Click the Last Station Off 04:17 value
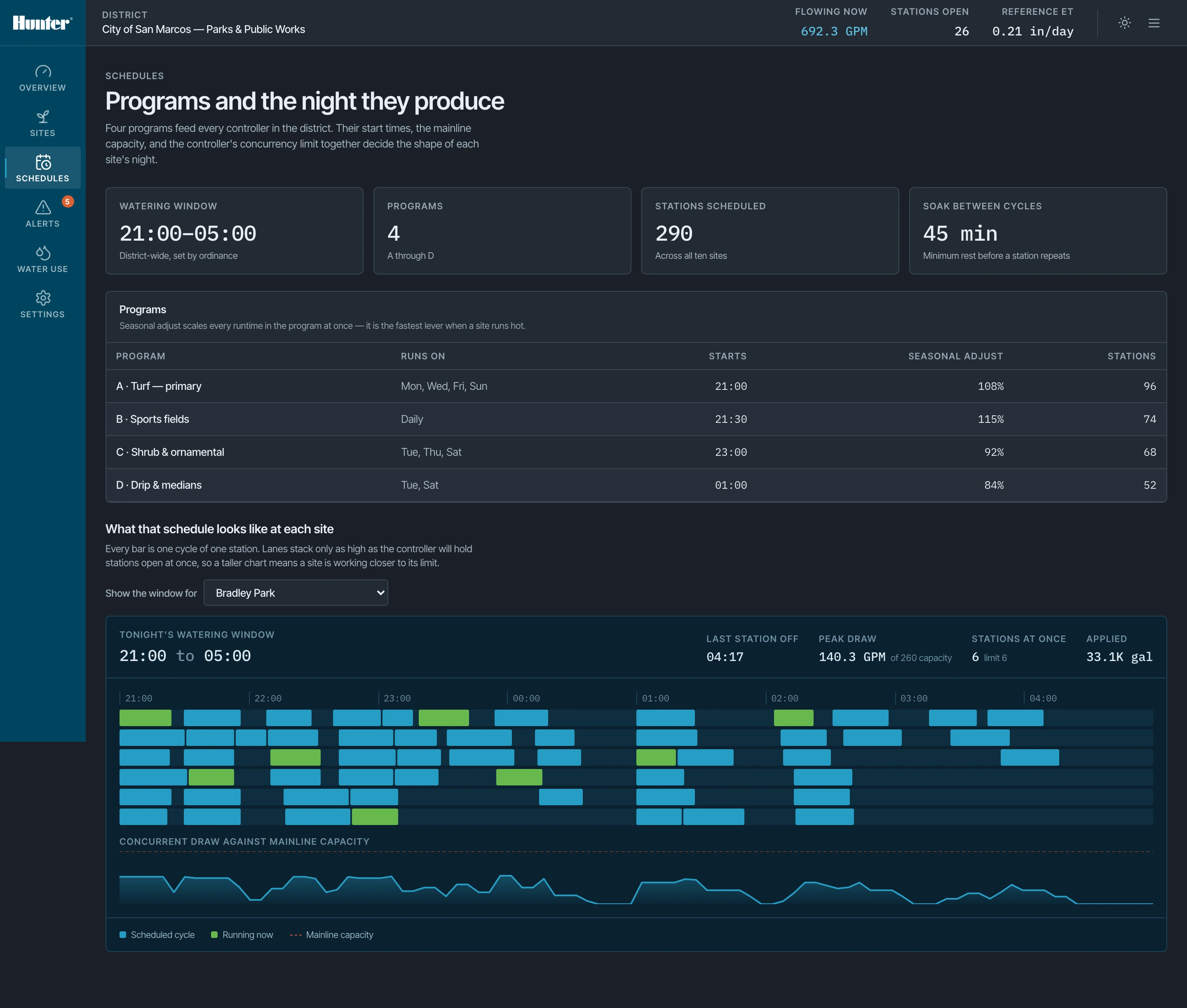This screenshot has width=1187, height=1008. pos(725,657)
